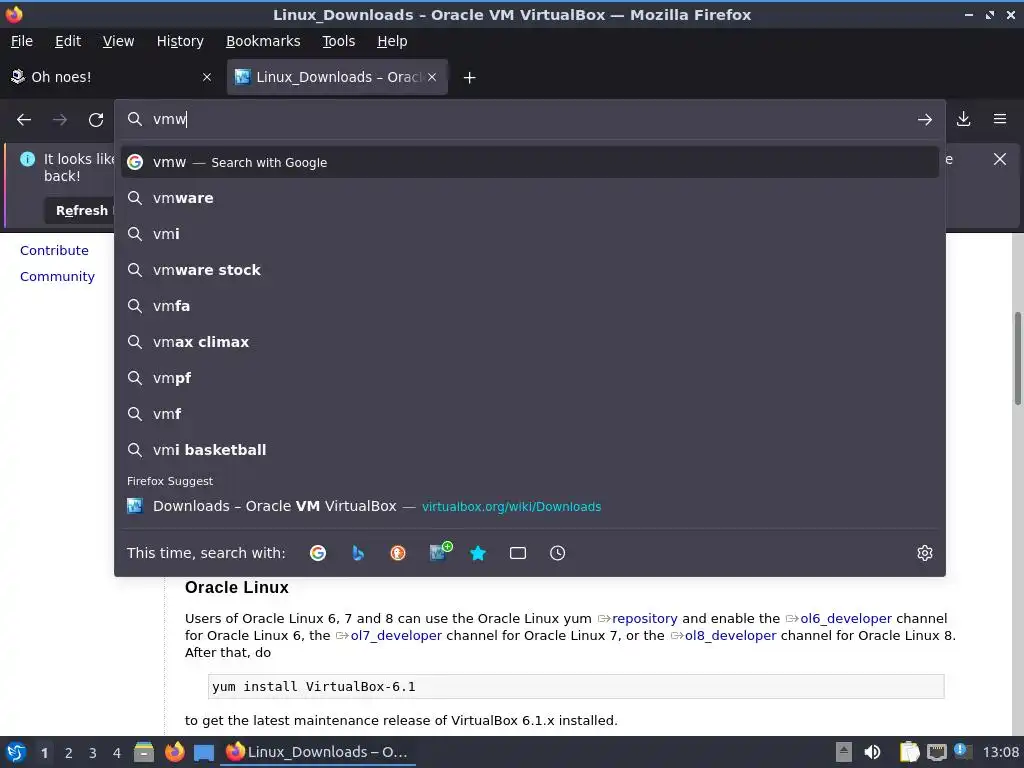Image resolution: width=1024 pixels, height=768 pixels.
Task: Go back with the back arrow
Action: coord(24,120)
